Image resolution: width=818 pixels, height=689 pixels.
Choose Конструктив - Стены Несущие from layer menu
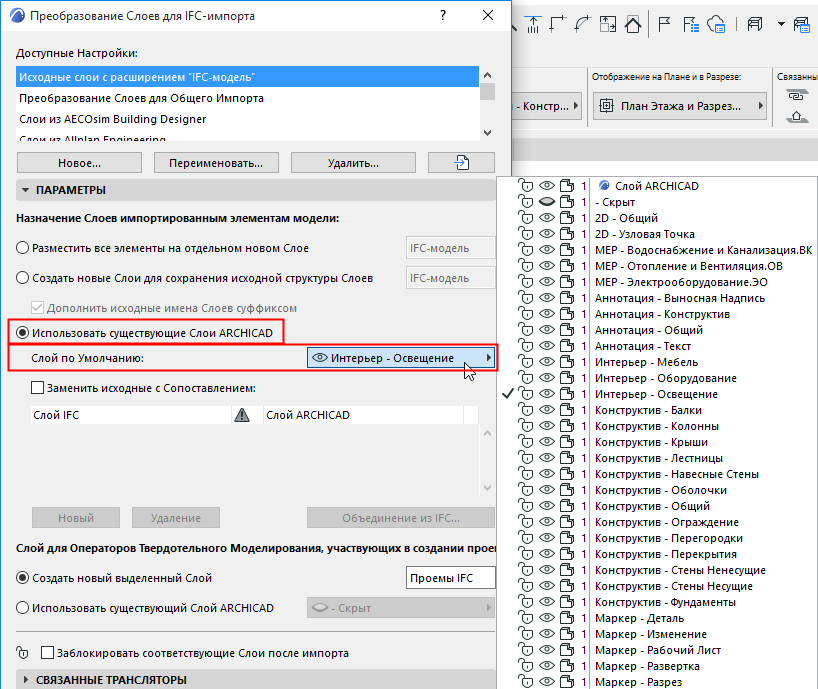click(673, 586)
